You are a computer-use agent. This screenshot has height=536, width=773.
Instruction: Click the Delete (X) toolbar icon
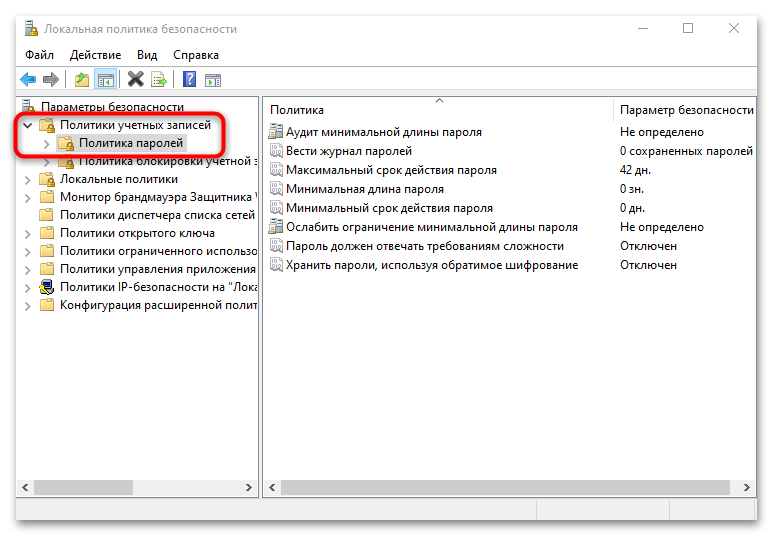(x=136, y=79)
